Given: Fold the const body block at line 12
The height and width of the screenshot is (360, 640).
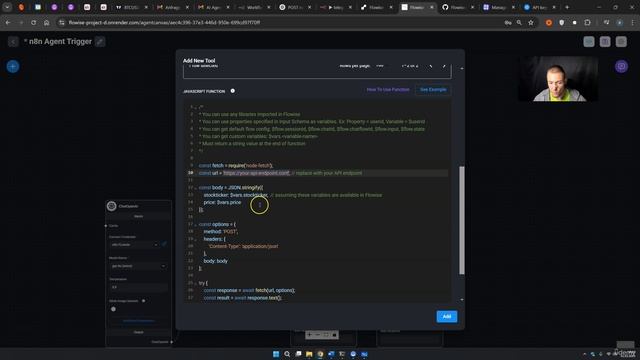Looking at the screenshot, I should (195, 188).
